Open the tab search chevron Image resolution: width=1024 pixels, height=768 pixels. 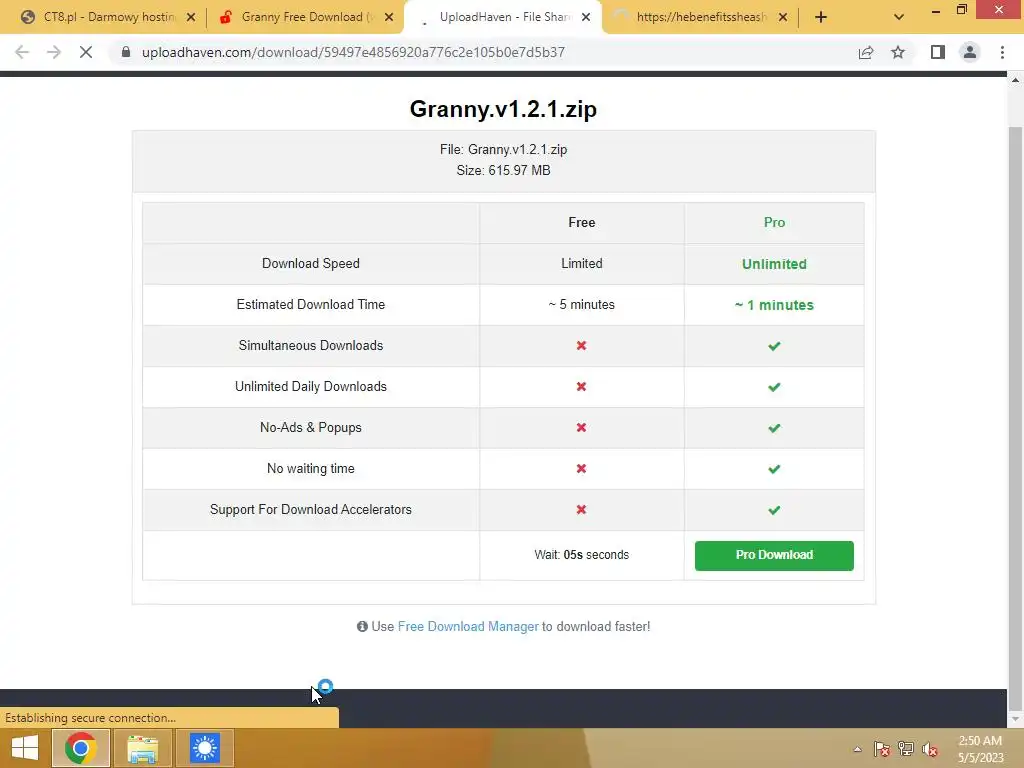(899, 17)
